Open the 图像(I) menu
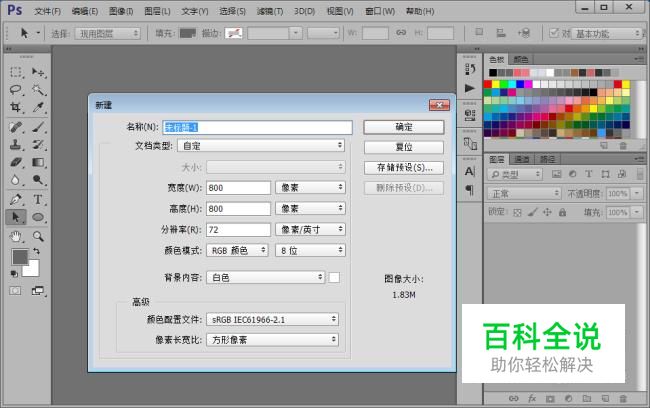The height and width of the screenshot is (408, 650). (x=121, y=11)
